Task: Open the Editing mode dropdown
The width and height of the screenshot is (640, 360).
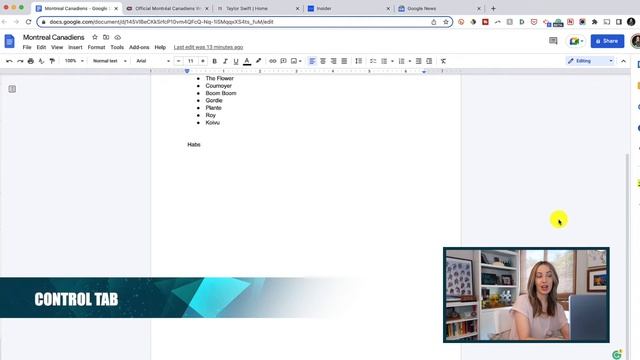Action: pos(590,61)
